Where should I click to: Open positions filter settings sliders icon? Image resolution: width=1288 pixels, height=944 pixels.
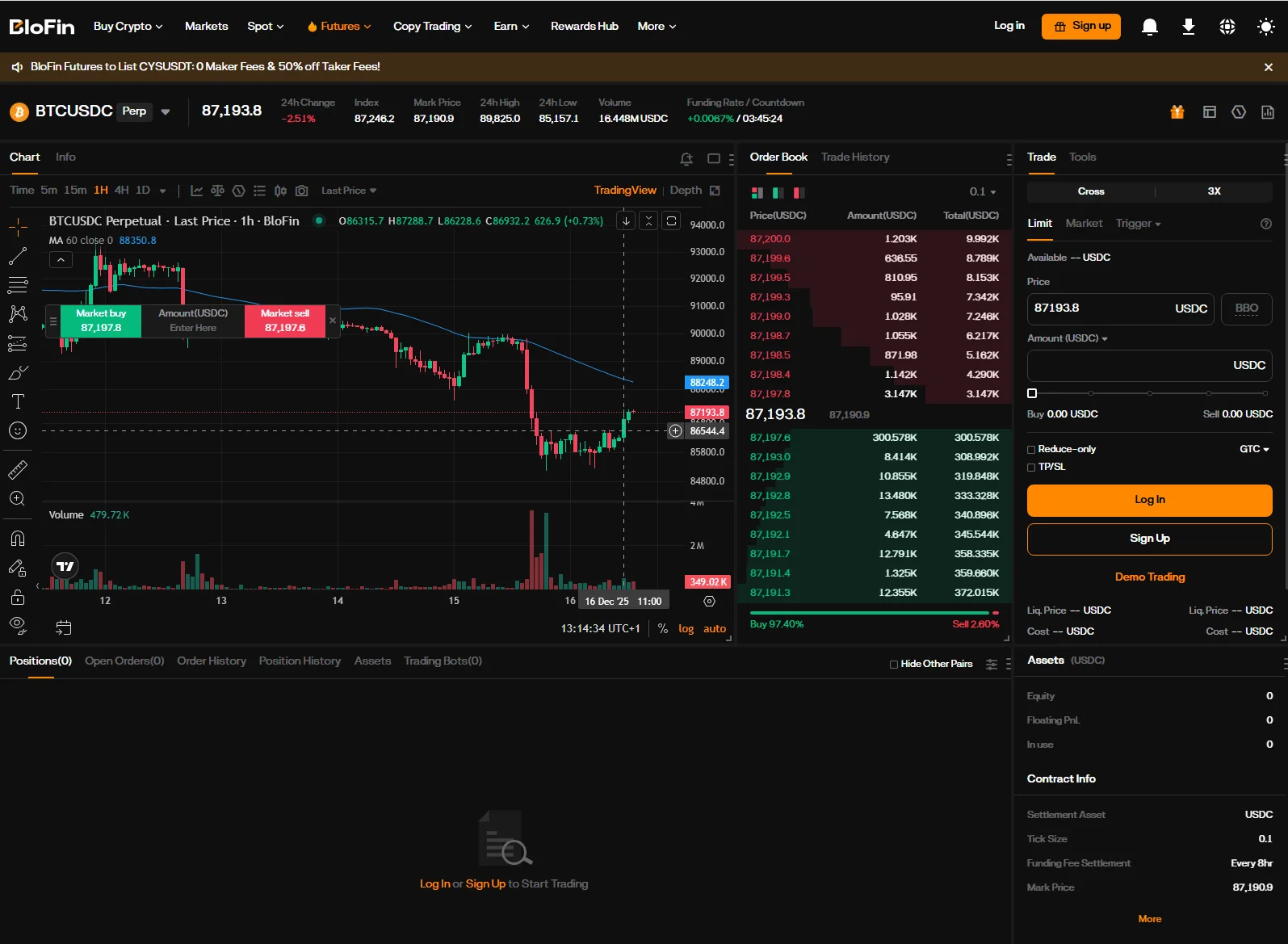click(x=992, y=664)
